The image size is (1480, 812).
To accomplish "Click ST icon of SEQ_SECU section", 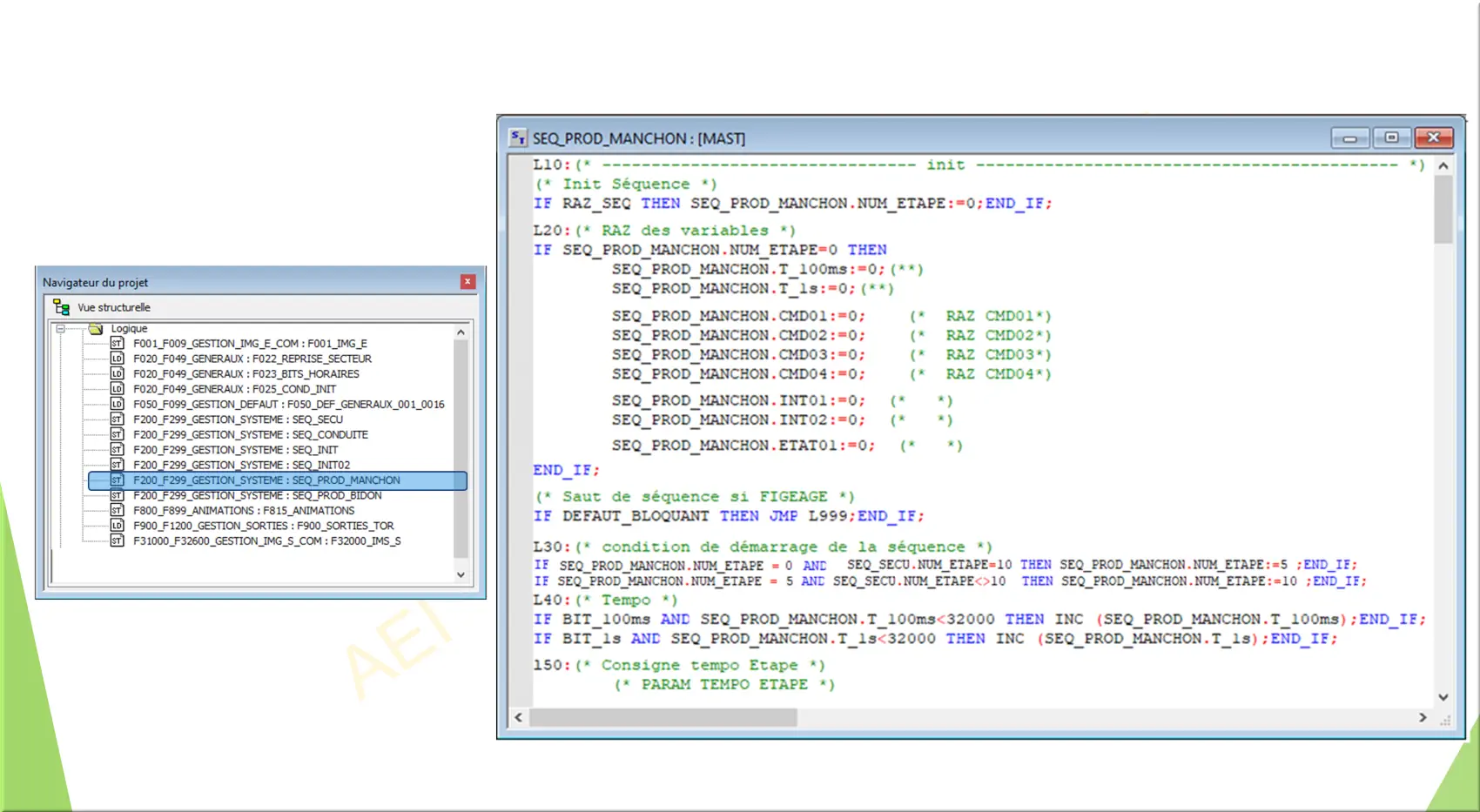I will pos(117,419).
